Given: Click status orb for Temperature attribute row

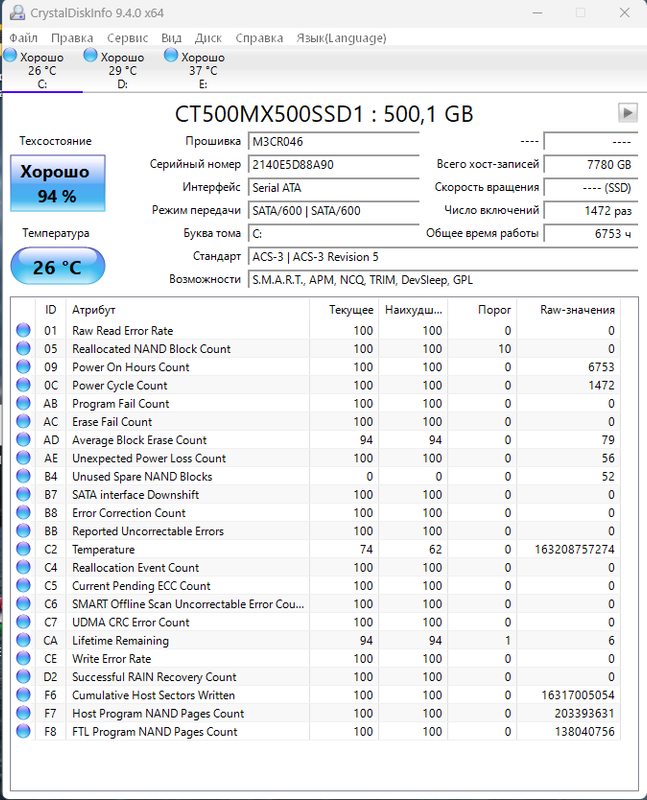Looking at the screenshot, I should [23, 549].
